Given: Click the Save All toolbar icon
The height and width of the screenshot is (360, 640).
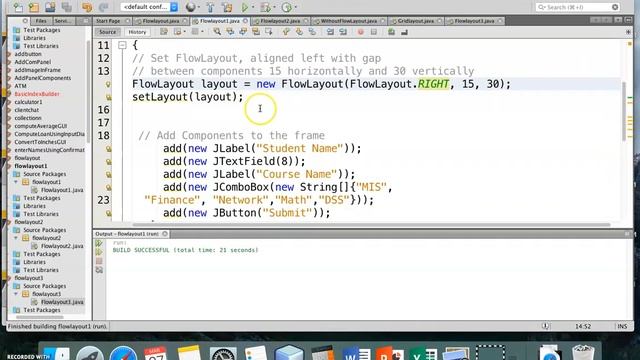Looking at the screenshot, I should point(67,7).
